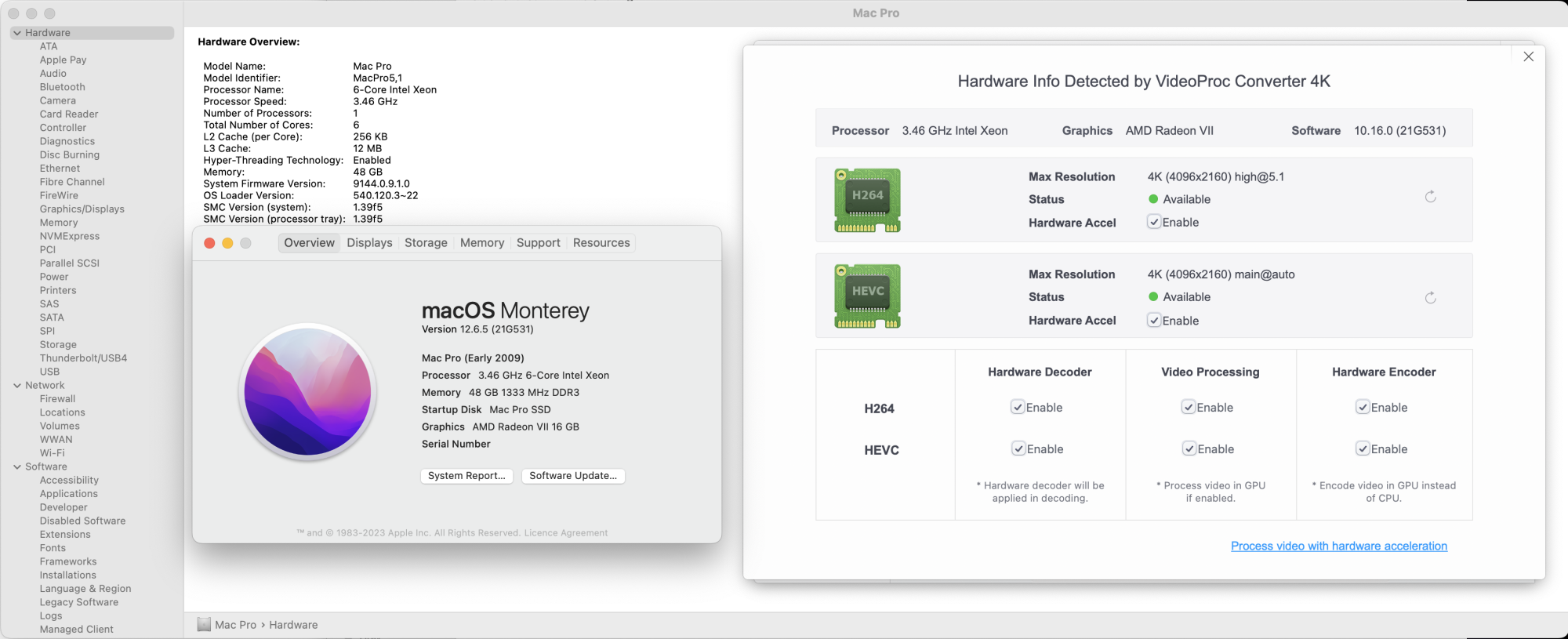
Task: Select Extensions under Software
Action: (65, 535)
